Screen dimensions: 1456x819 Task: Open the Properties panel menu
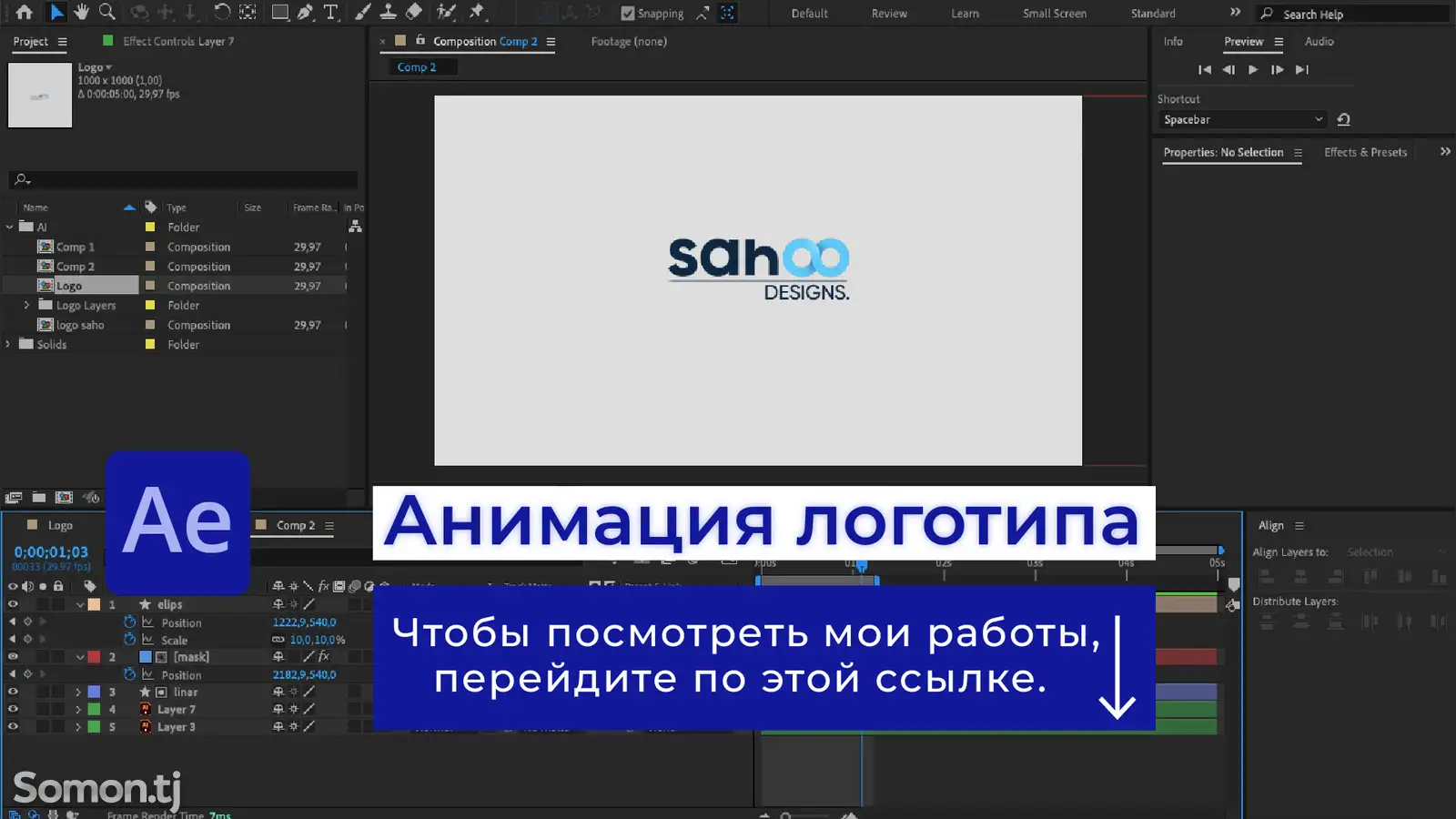pyautogui.click(x=1298, y=153)
